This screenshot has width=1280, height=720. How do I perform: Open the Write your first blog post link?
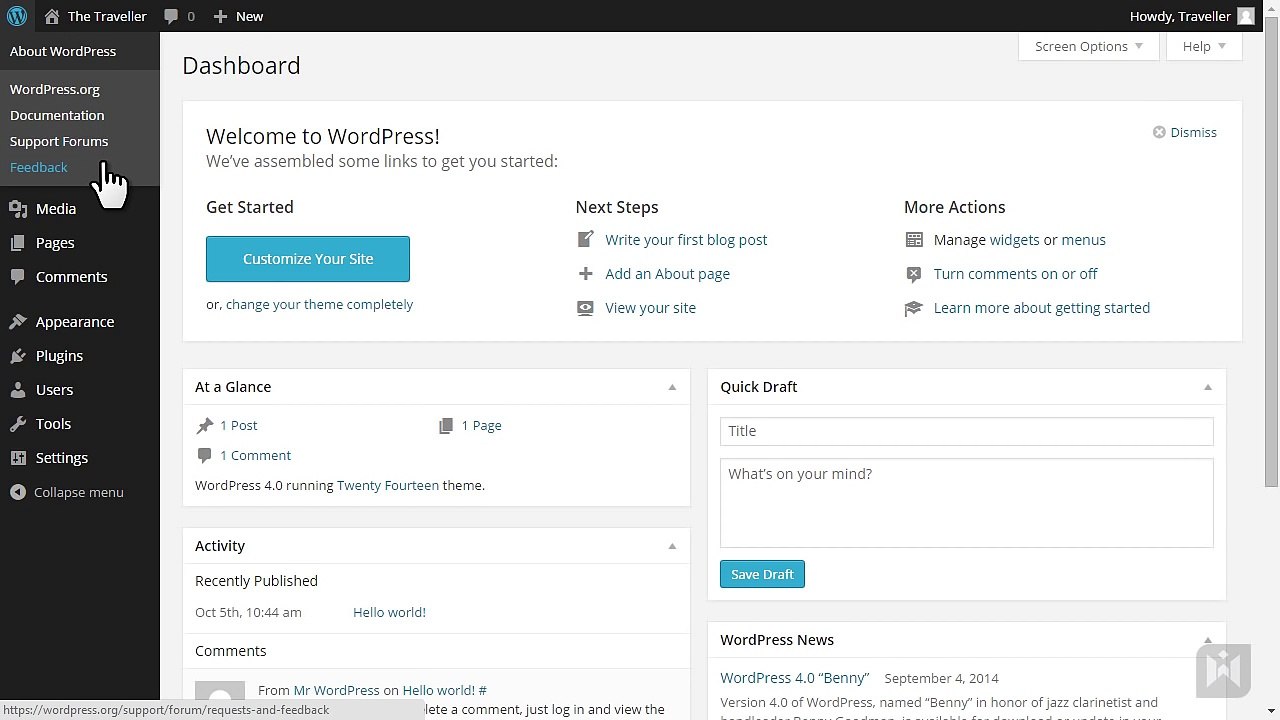point(686,240)
